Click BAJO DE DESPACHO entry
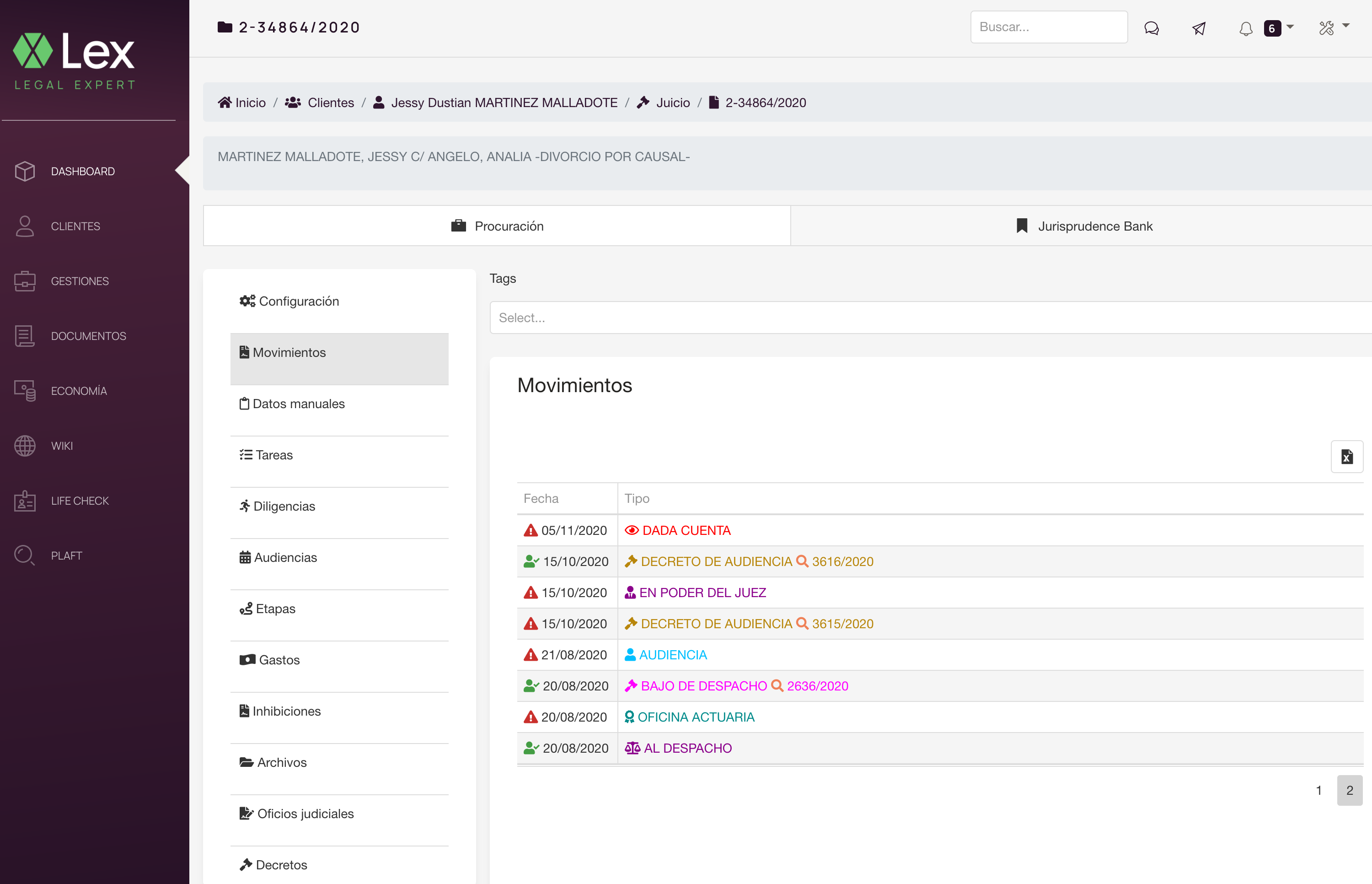 point(704,686)
